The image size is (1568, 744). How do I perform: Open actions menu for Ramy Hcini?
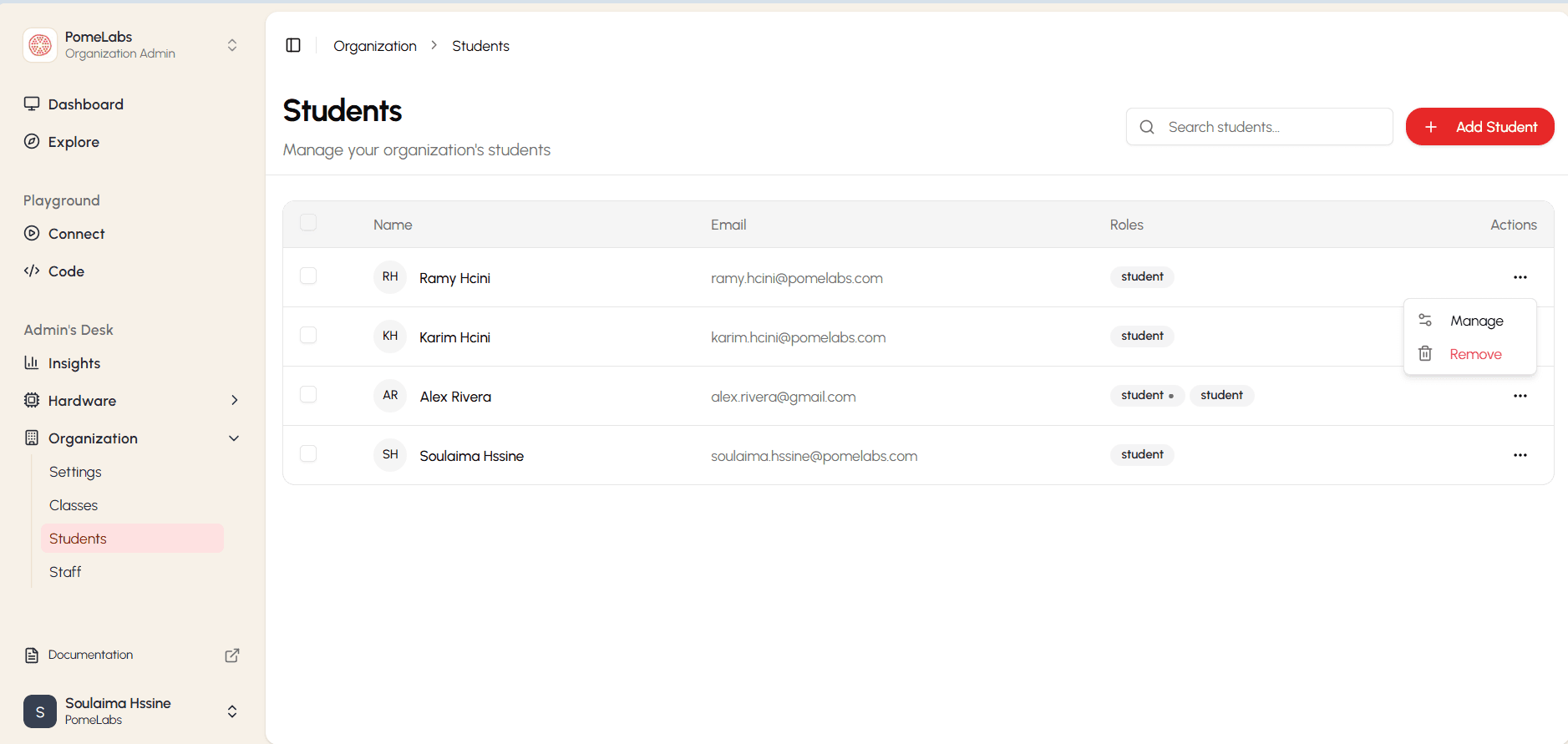point(1520,277)
